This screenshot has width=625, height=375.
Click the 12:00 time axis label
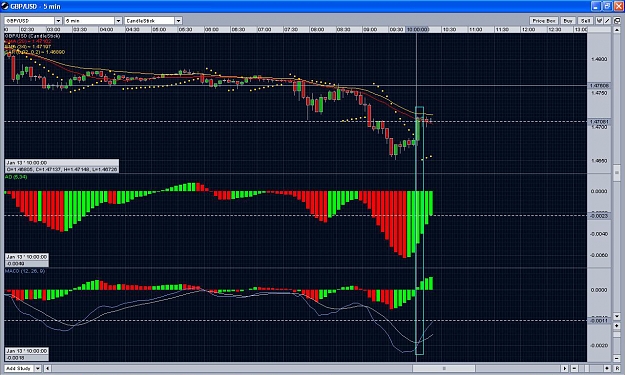point(528,29)
